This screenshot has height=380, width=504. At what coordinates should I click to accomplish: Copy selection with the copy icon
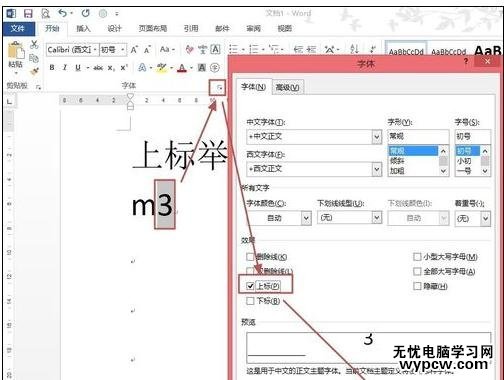34,58
